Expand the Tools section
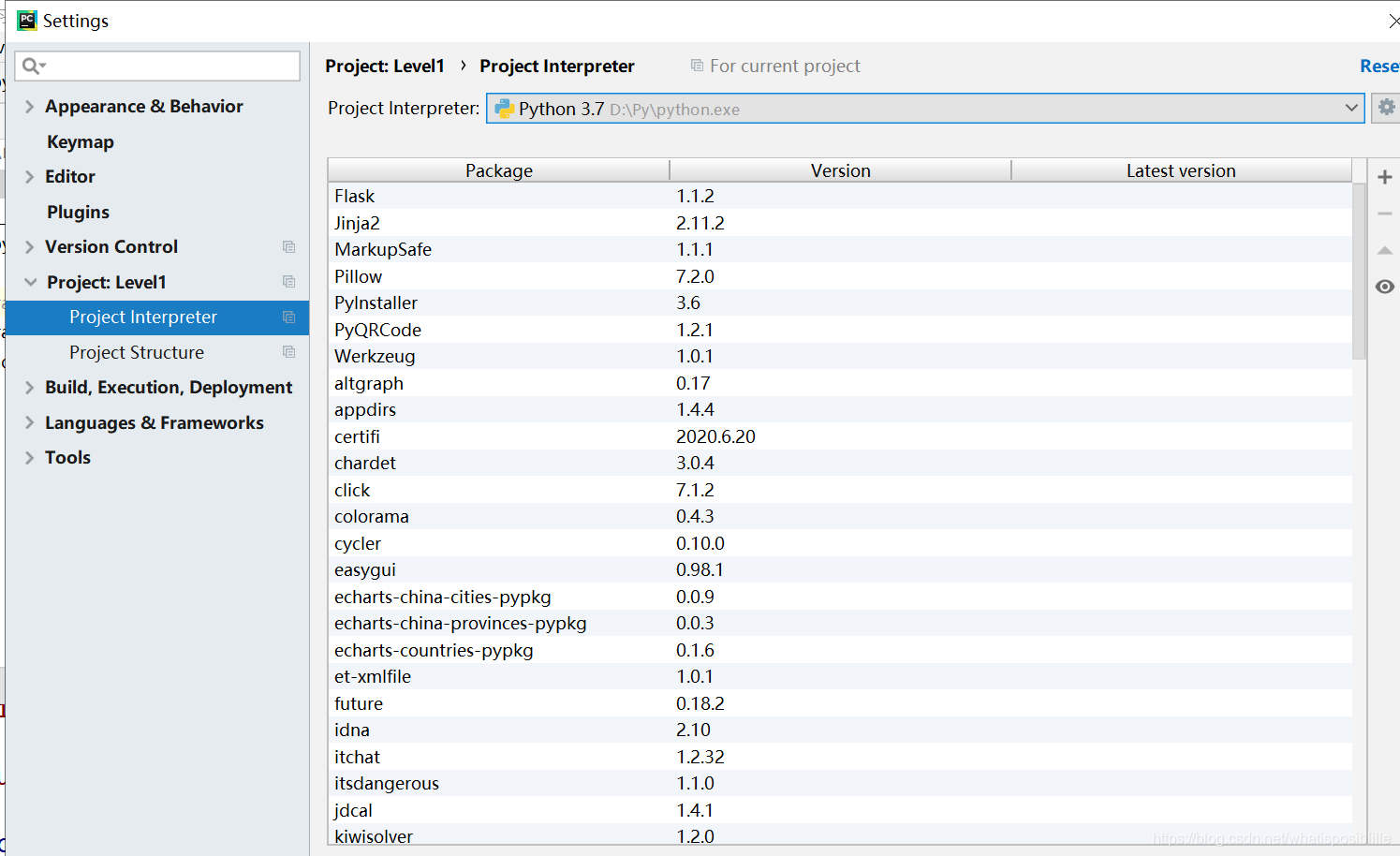This screenshot has width=1400, height=856. point(29,457)
